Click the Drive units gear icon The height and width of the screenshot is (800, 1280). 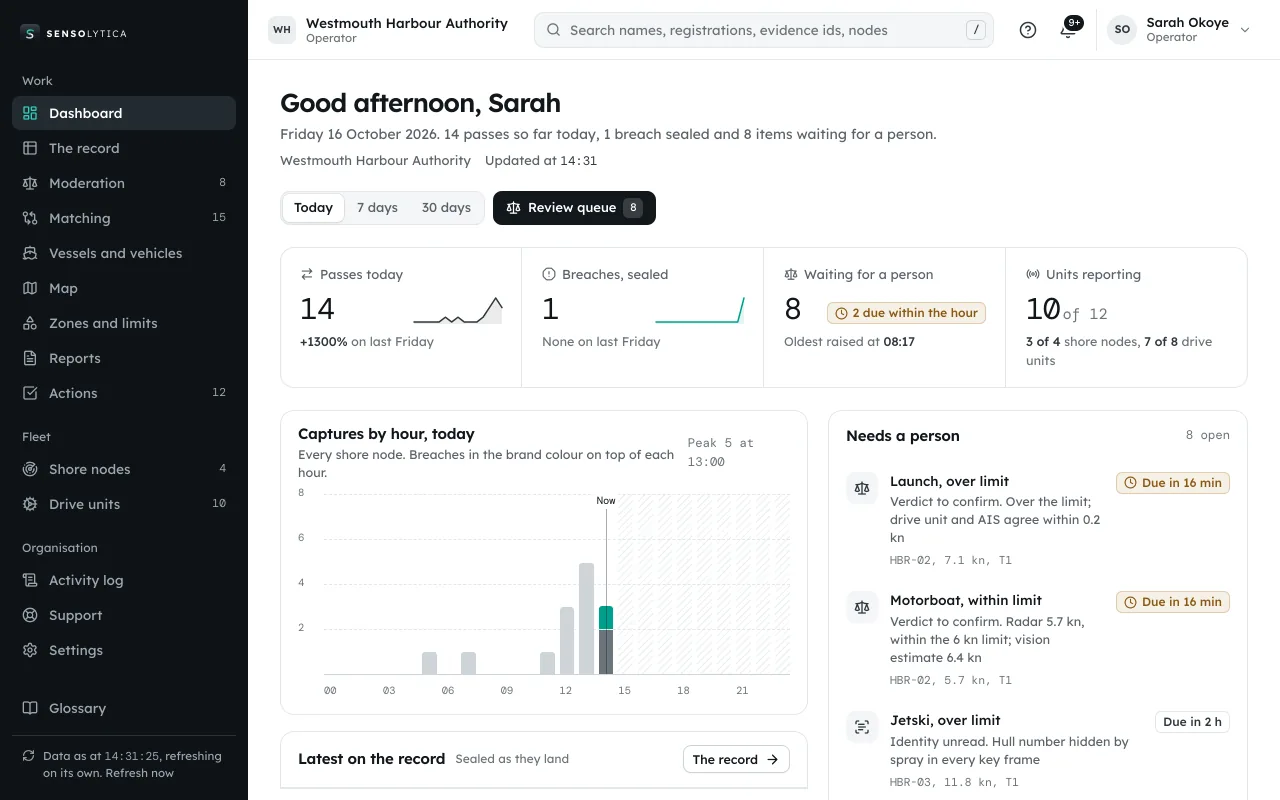pyautogui.click(x=30, y=504)
